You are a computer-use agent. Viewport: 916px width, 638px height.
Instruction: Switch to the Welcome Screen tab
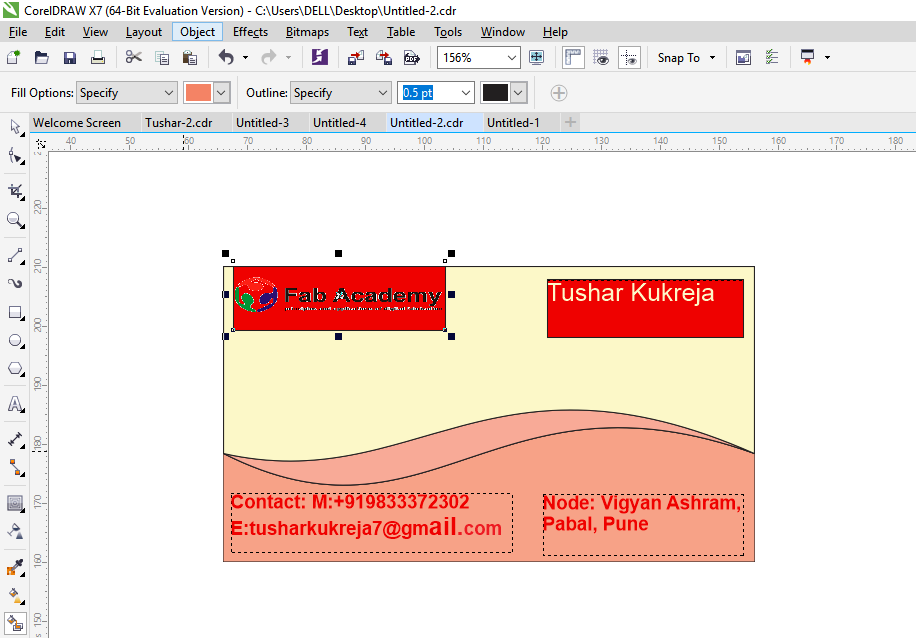(x=77, y=123)
